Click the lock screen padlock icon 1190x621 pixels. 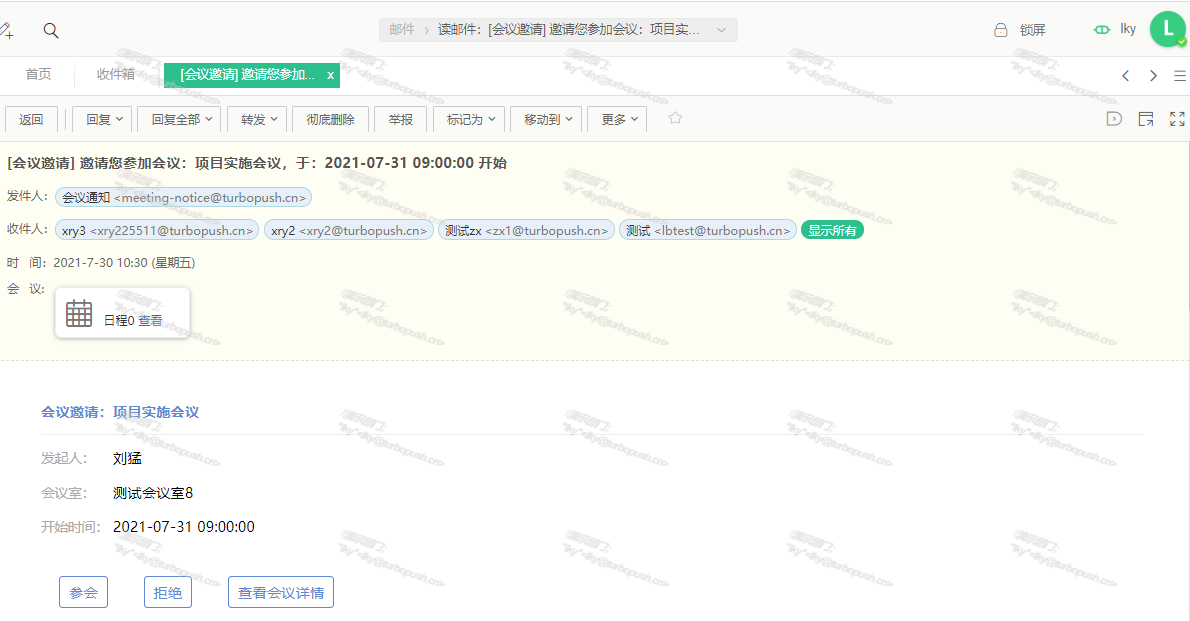[1000, 30]
